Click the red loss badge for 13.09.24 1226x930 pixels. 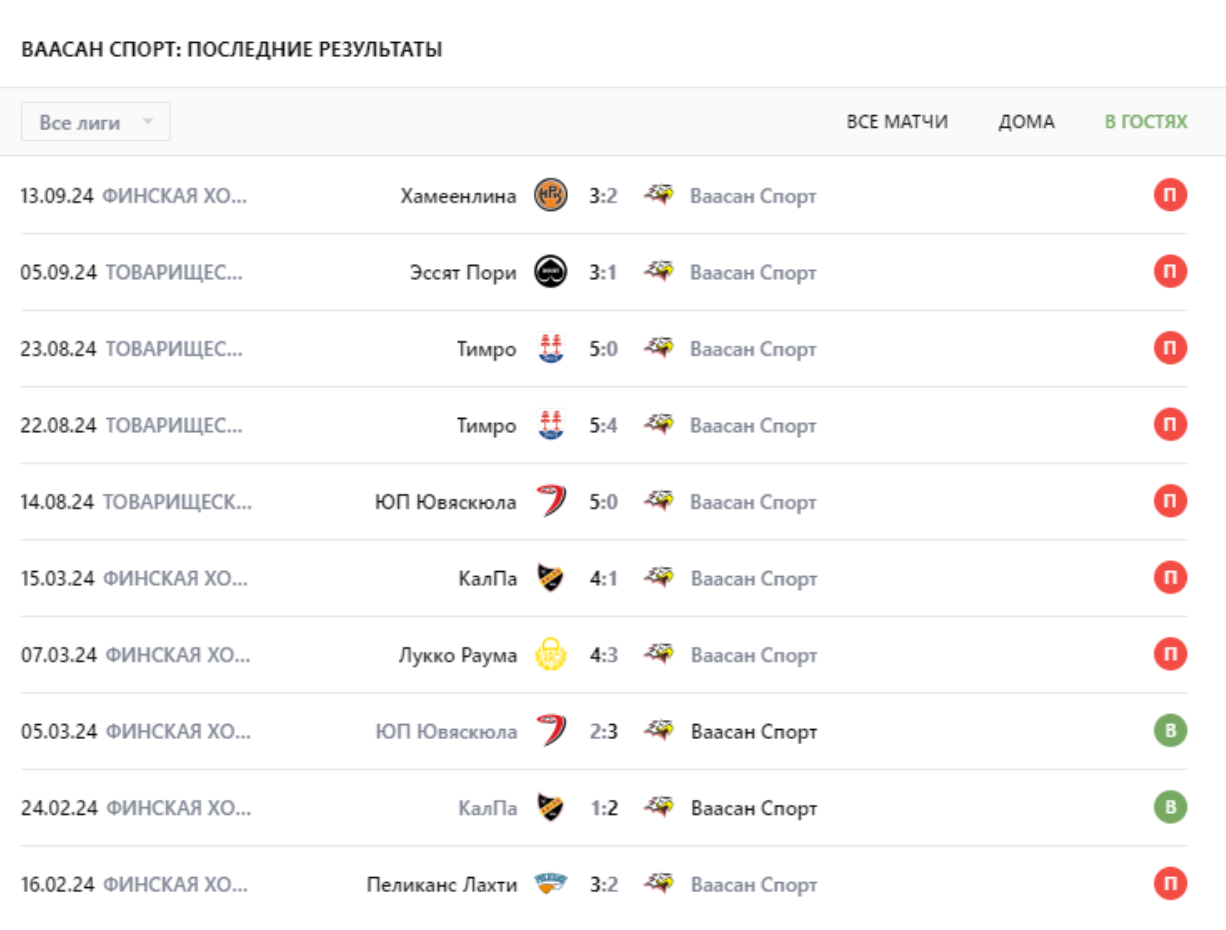(1170, 195)
